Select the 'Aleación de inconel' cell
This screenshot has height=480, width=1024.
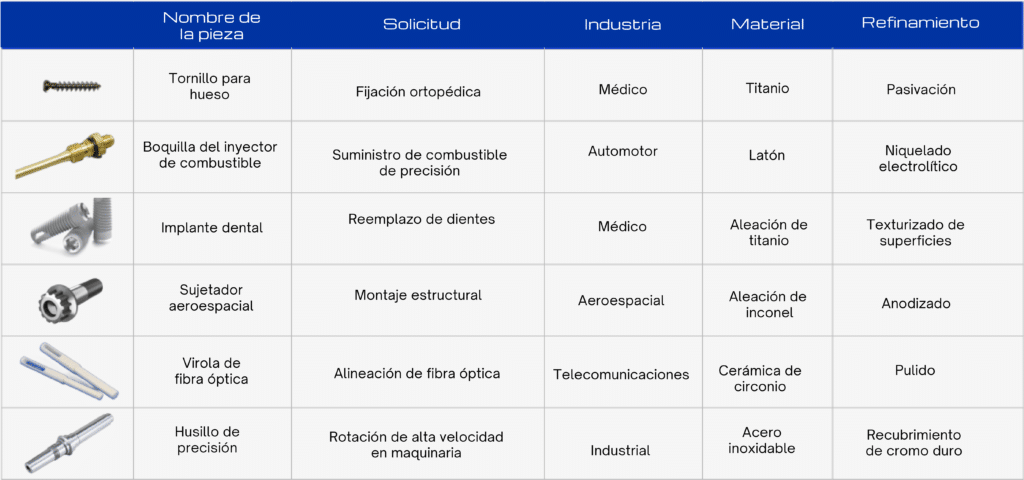click(x=767, y=304)
